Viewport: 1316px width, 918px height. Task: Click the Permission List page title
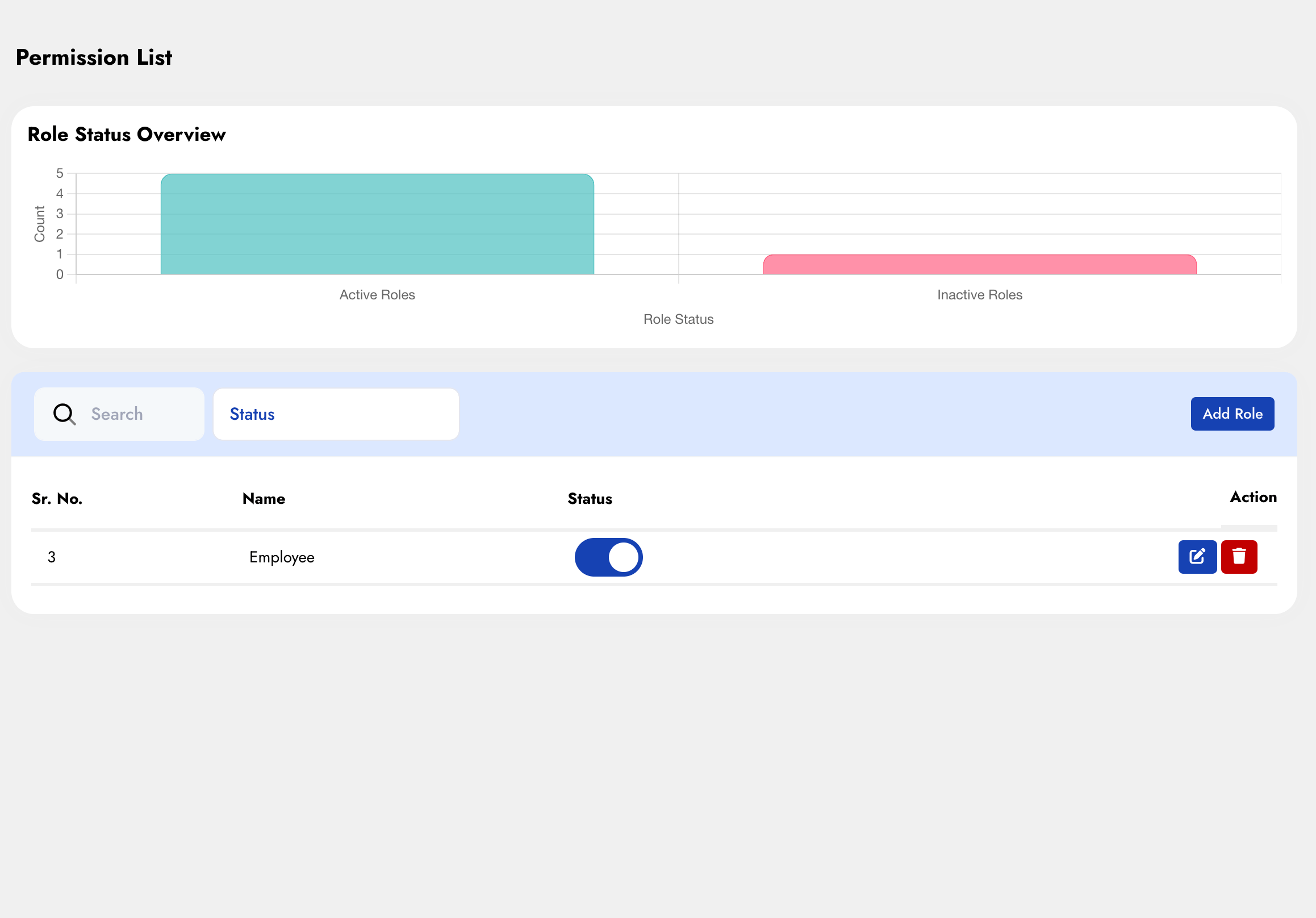94,57
